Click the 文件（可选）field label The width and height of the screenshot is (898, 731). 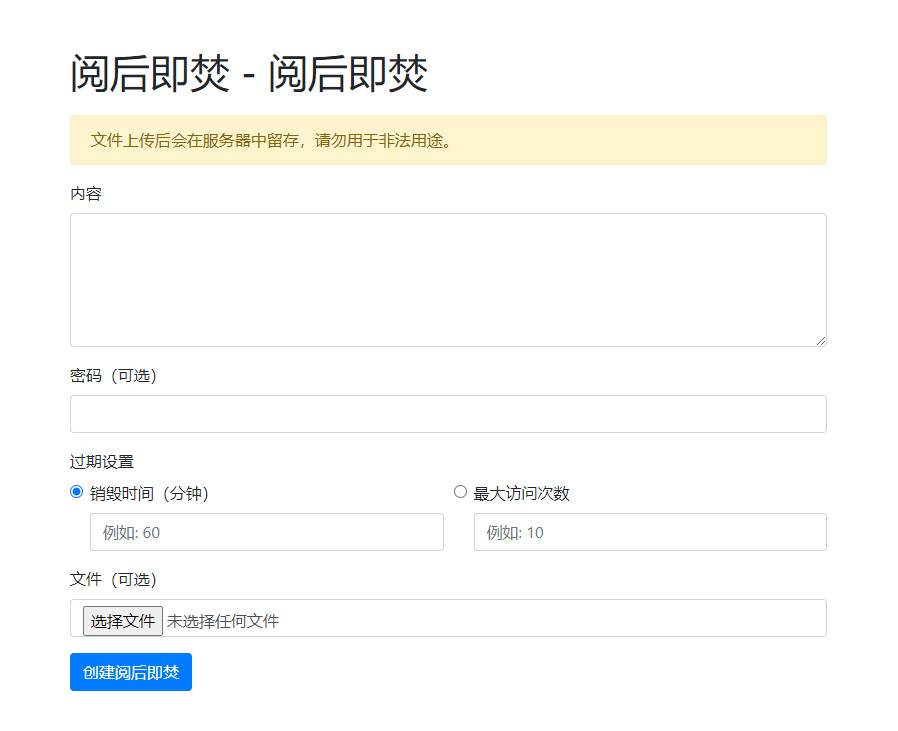coord(113,580)
